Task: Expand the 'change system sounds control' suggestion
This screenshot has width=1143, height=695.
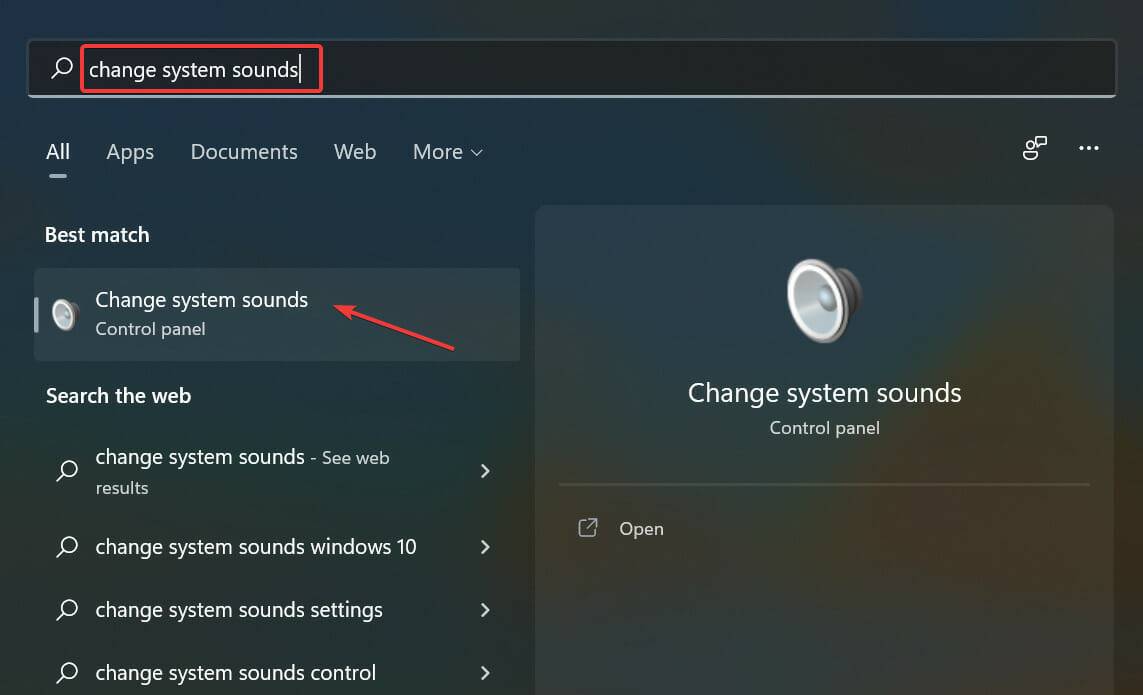Action: [485, 672]
